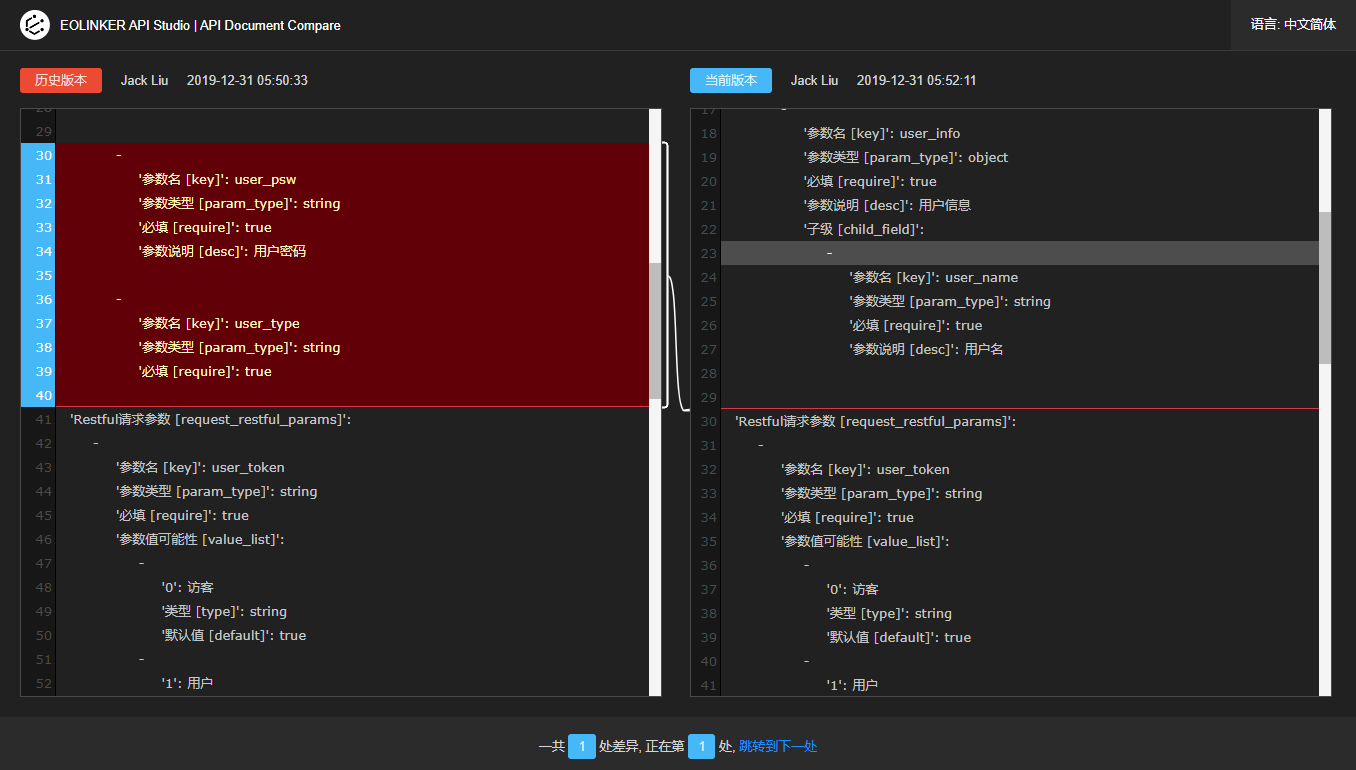Select the 当前版本 blue label

pos(731,80)
